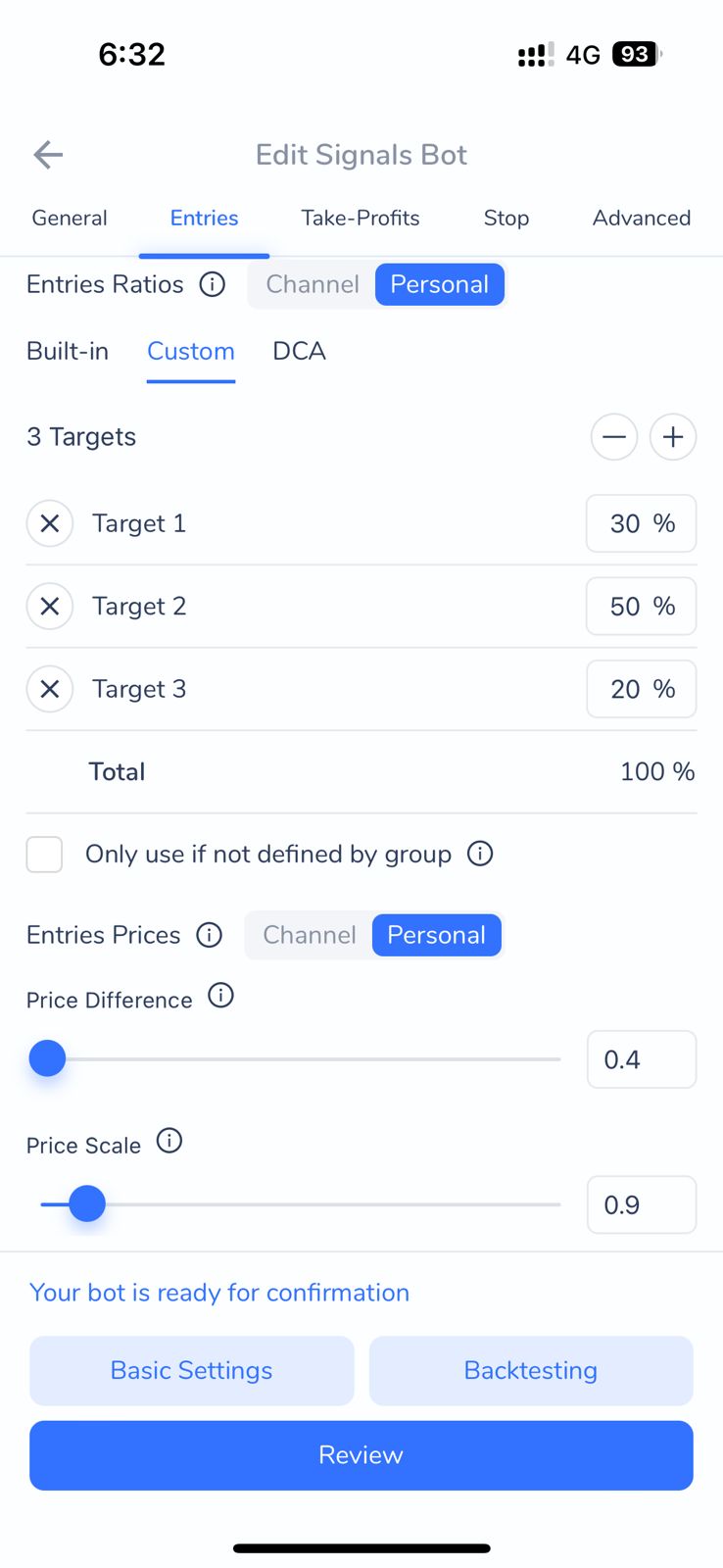Add a target with the plus button
The image size is (723, 1568).
tap(673, 437)
